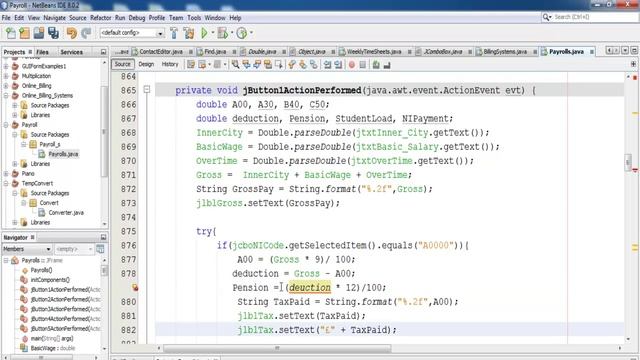Open the File menu
The height and width of the screenshot is (360, 640).
[x=6, y=18]
